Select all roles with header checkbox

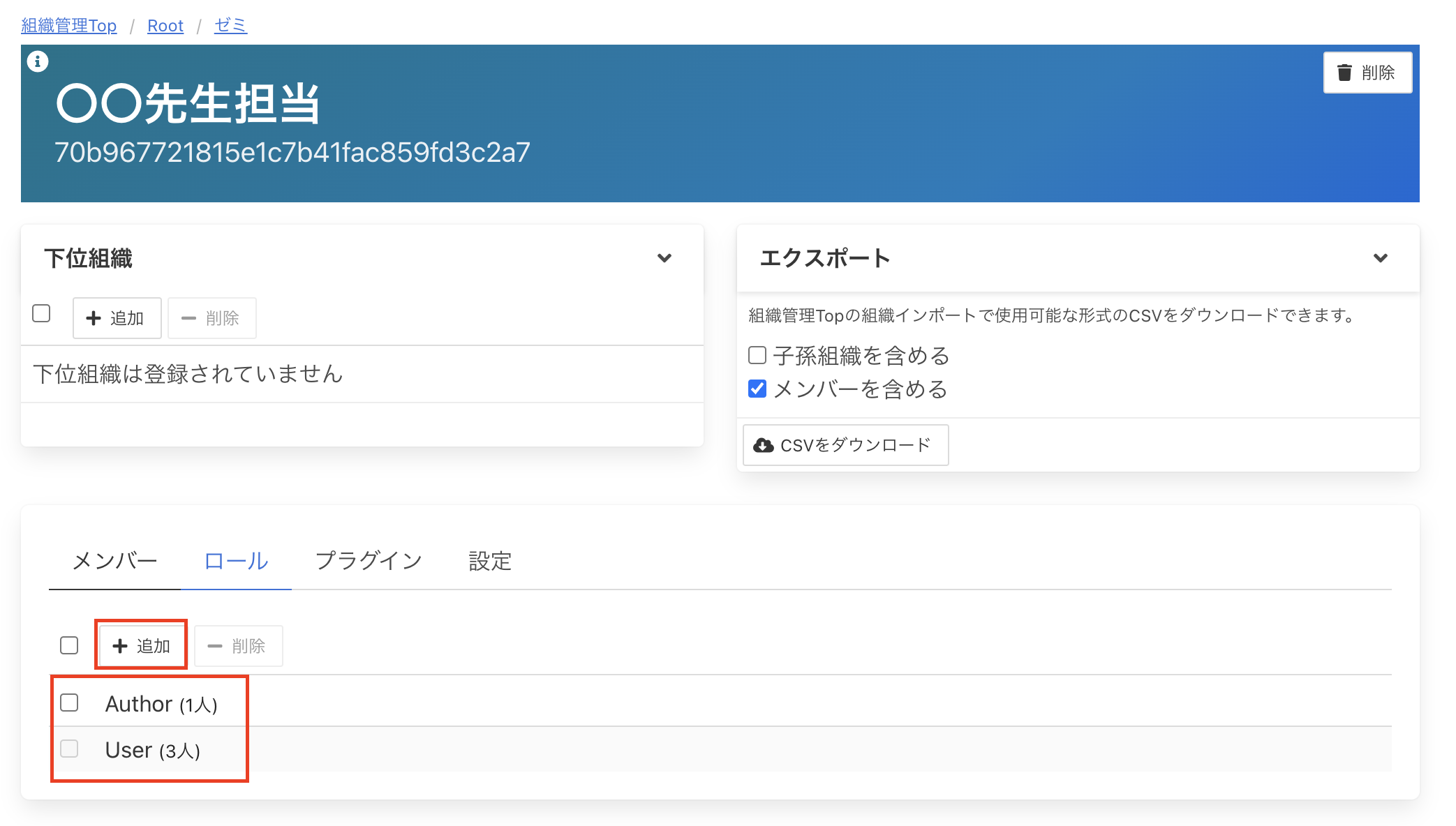pos(69,645)
